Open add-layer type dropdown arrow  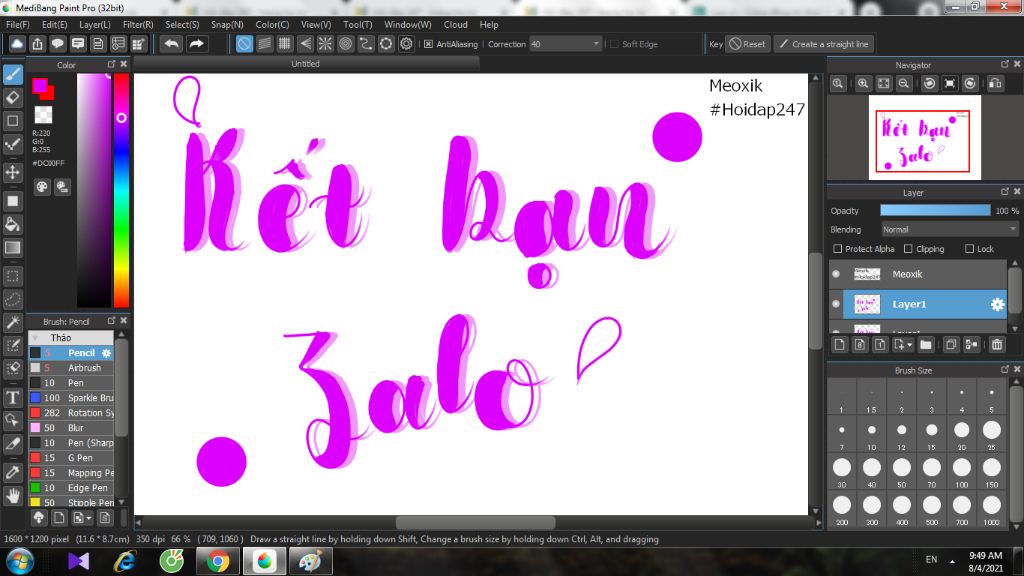pos(910,345)
